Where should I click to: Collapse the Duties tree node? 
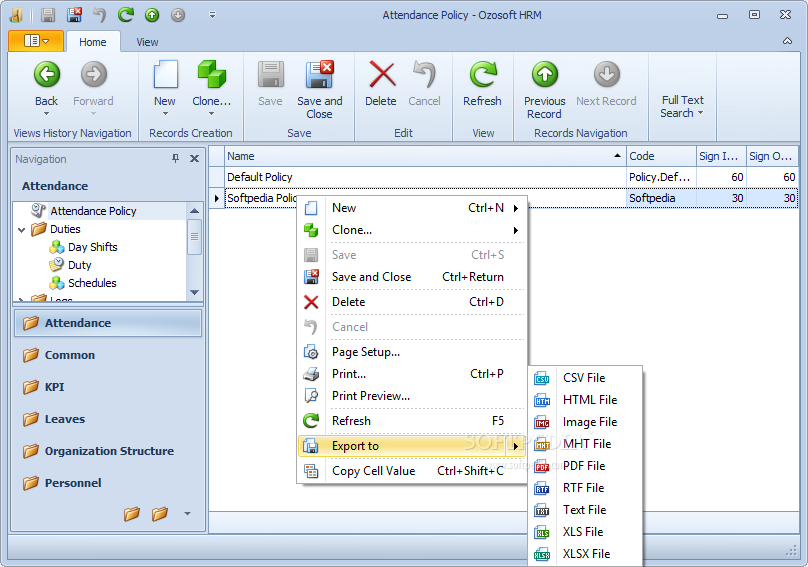(22, 230)
